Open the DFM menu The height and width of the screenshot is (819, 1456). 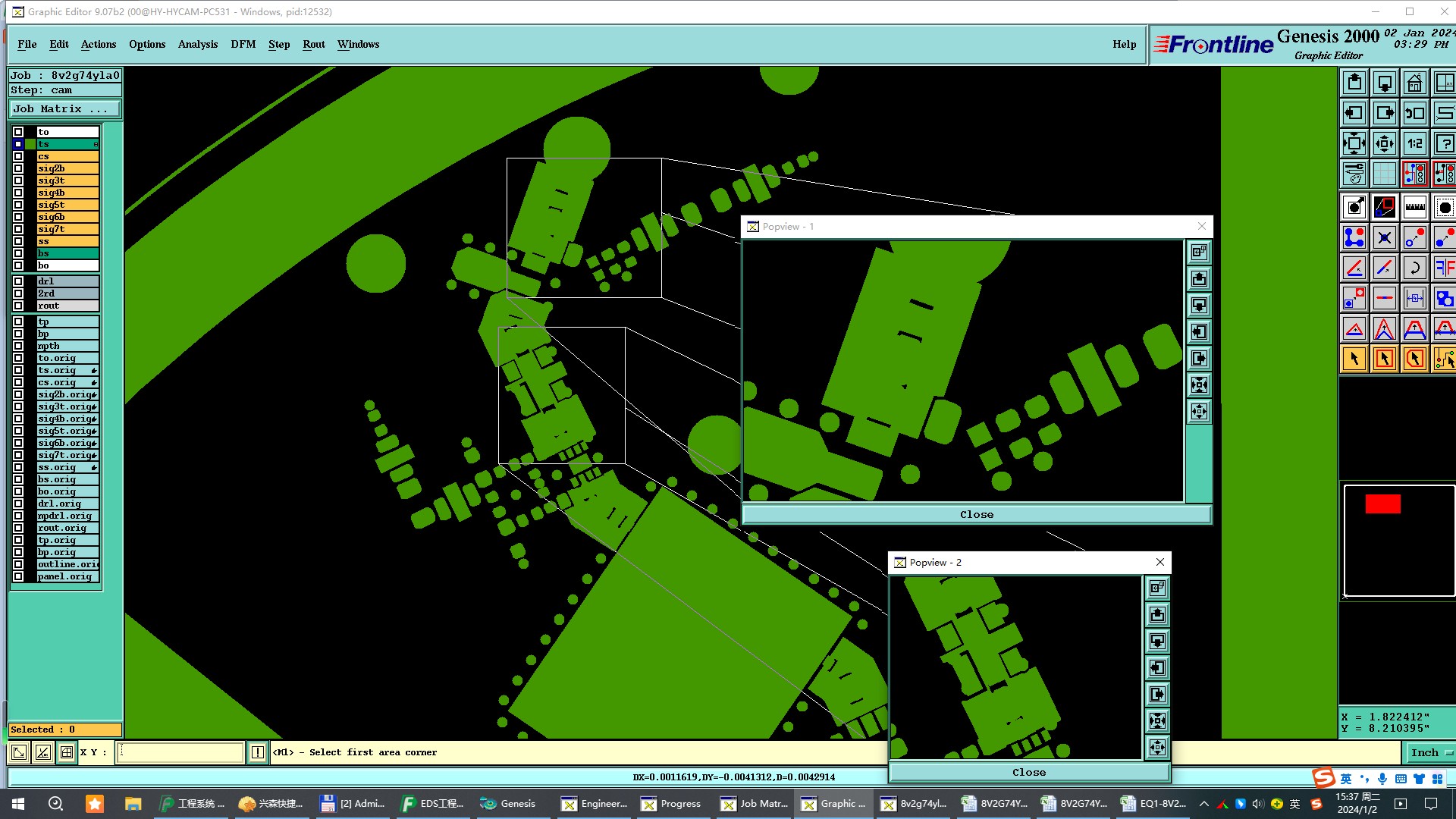point(243,44)
